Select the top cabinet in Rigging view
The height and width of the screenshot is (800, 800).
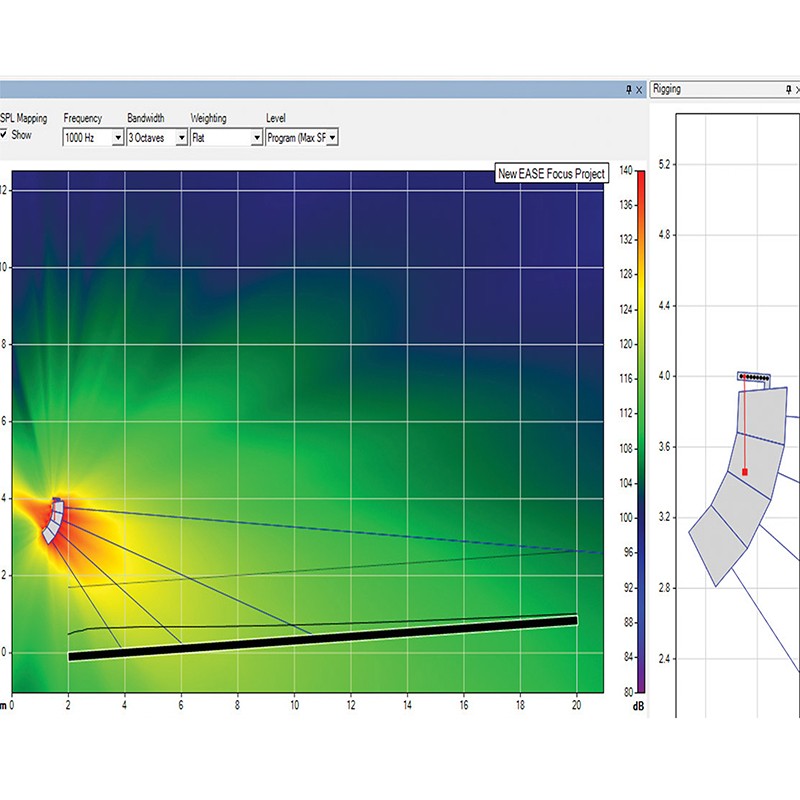pyautogui.click(x=762, y=415)
